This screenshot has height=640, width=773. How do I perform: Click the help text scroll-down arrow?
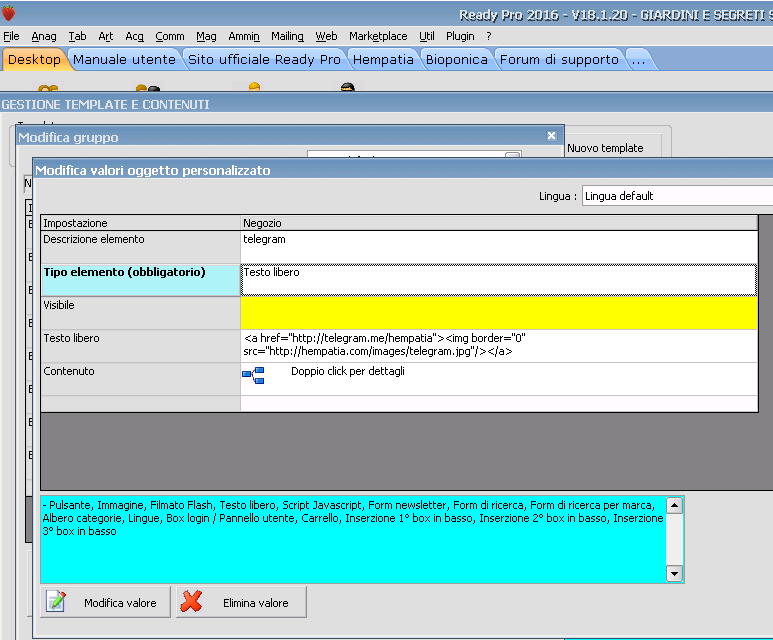point(674,573)
